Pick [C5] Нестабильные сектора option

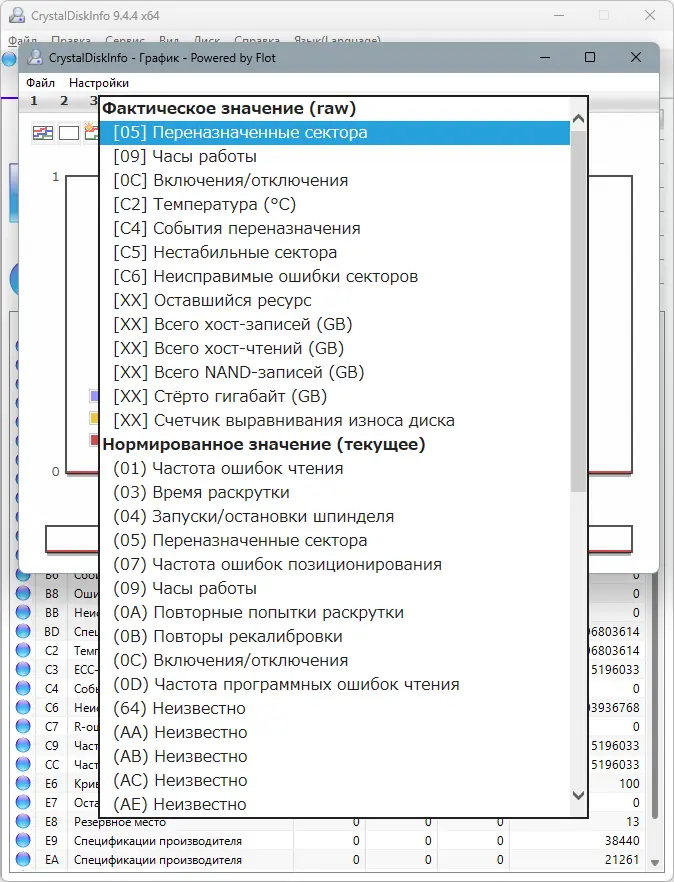335,253
